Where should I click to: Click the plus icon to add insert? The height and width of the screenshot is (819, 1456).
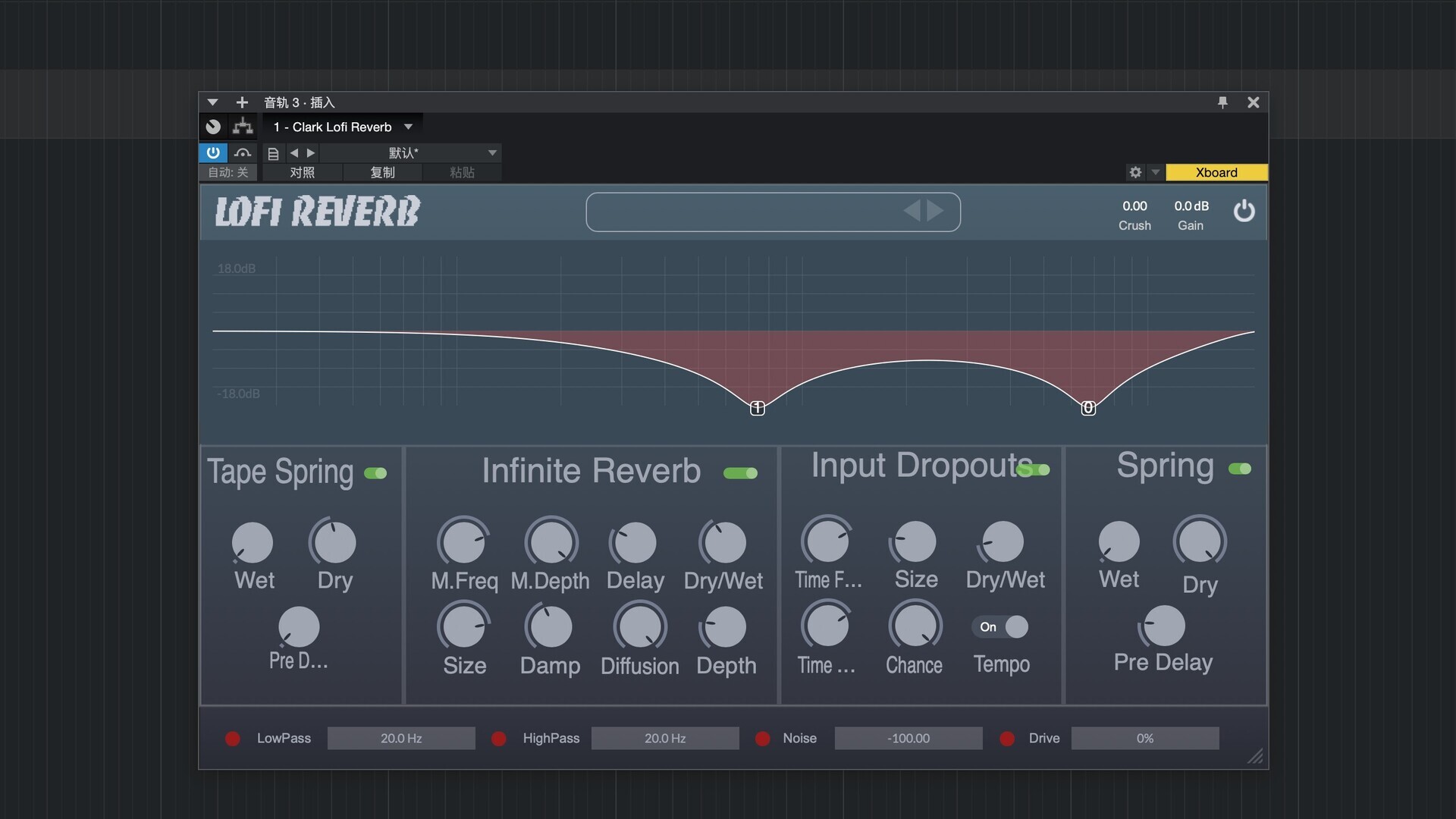[x=242, y=102]
